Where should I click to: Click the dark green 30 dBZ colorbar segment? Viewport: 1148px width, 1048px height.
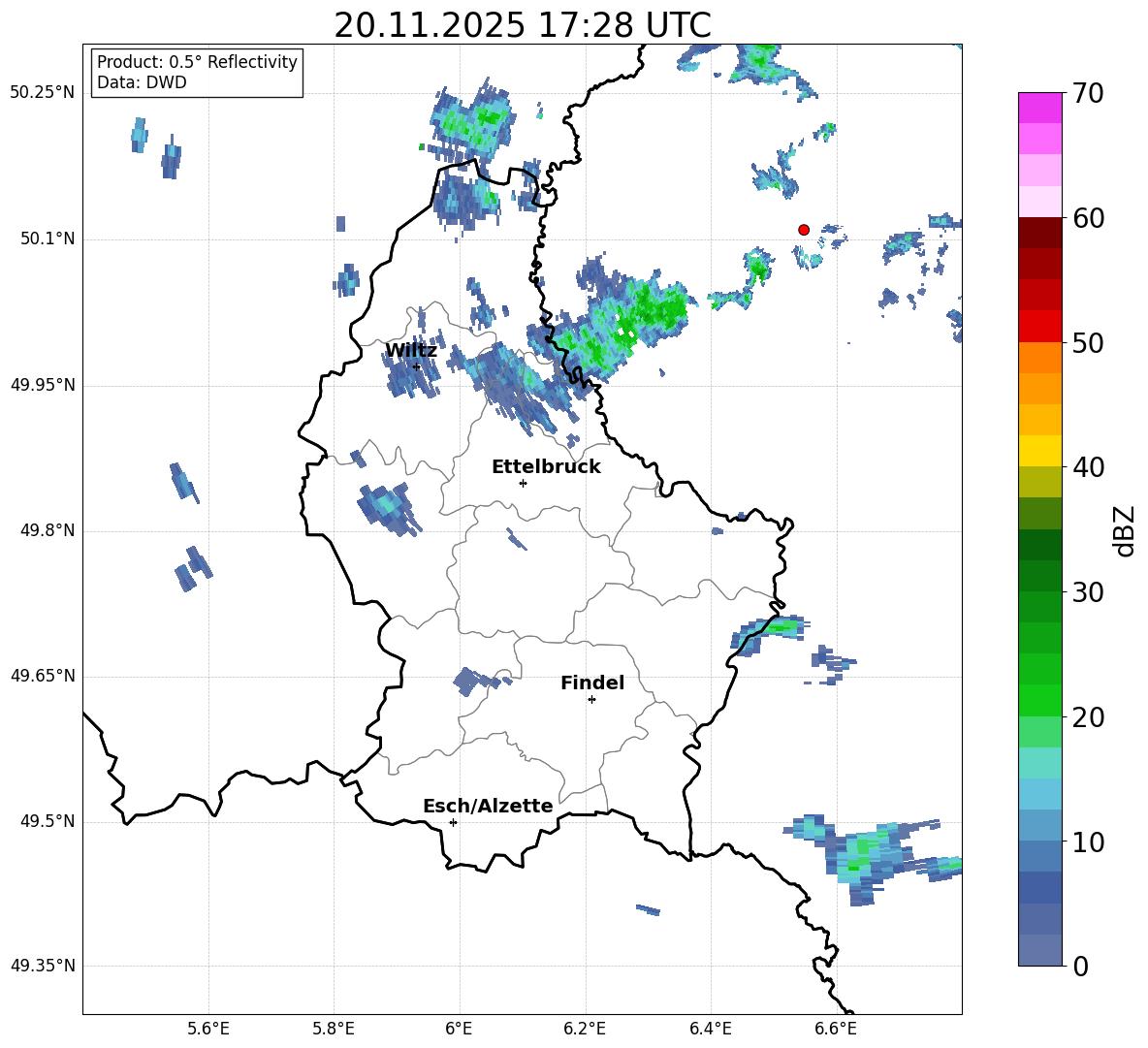pos(1039,576)
